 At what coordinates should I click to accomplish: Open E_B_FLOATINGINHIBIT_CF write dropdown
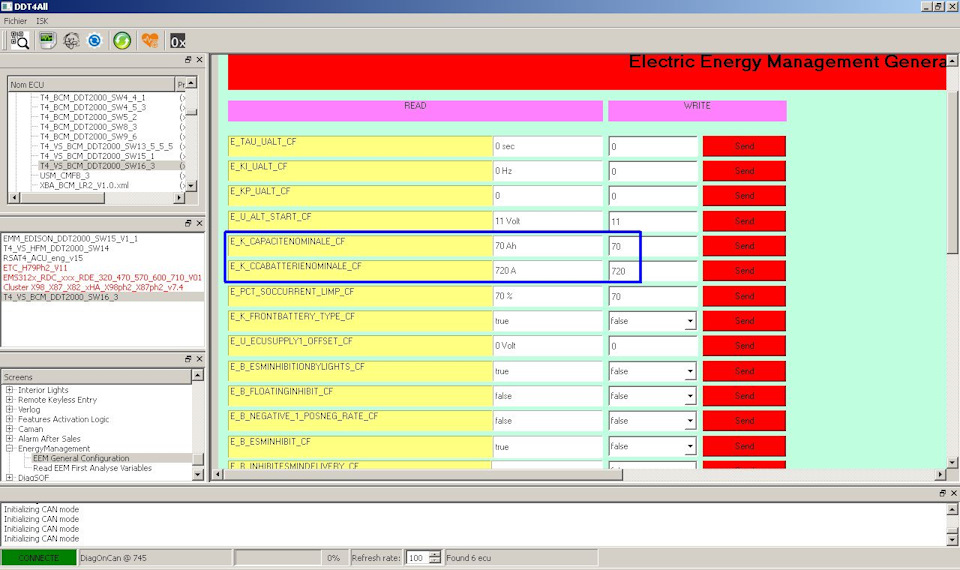(x=690, y=396)
